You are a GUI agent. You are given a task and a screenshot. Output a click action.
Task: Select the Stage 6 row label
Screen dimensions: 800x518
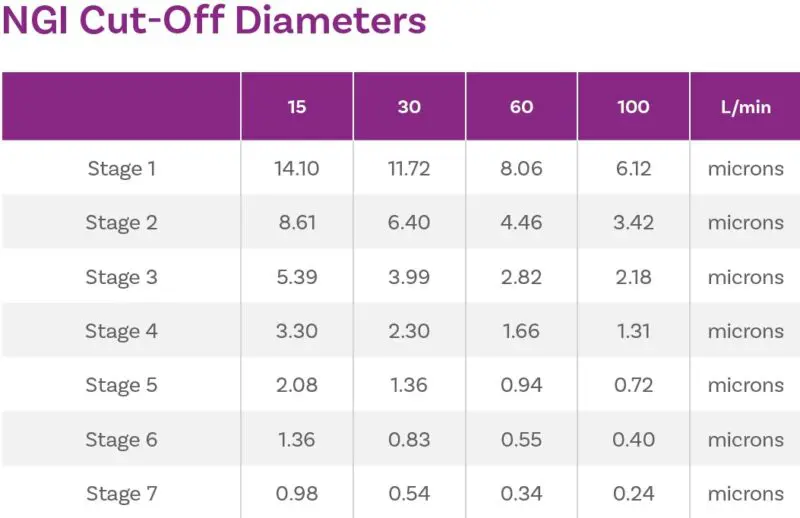coord(121,439)
